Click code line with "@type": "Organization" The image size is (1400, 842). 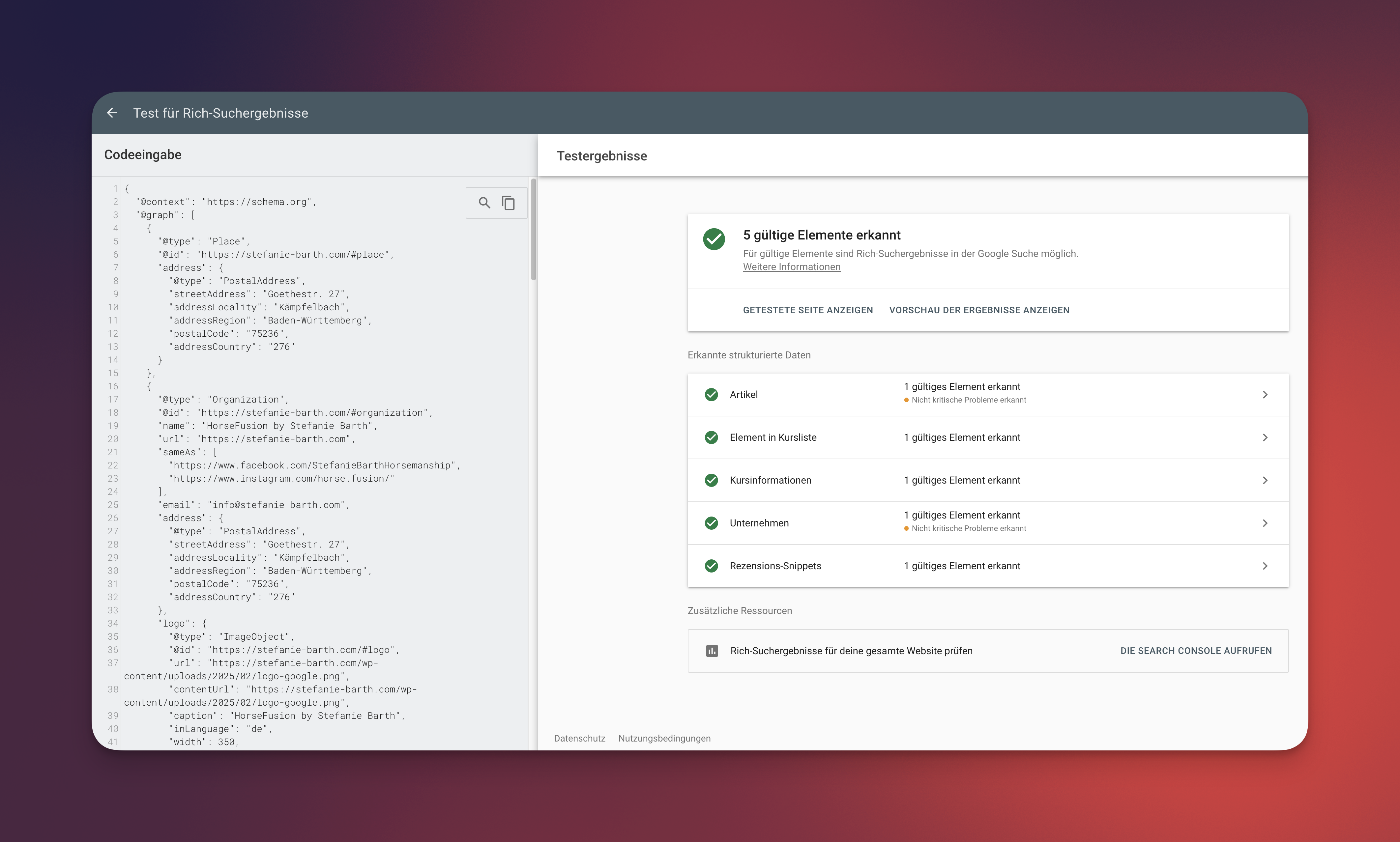tap(223, 400)
